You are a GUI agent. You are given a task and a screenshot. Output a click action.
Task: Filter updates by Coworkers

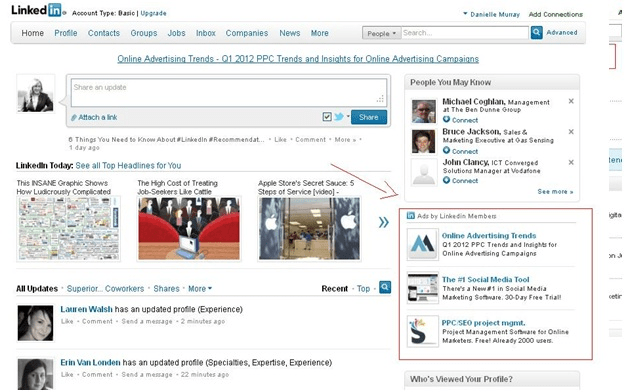click(124, 289)
